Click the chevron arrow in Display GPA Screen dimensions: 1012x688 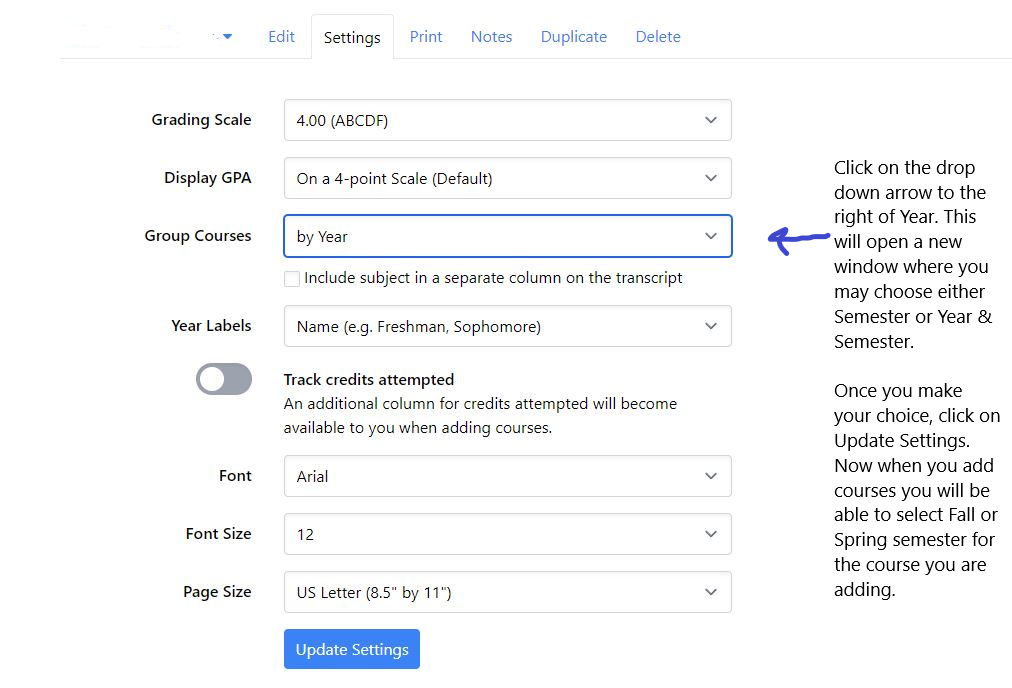[x=710, y=178]
